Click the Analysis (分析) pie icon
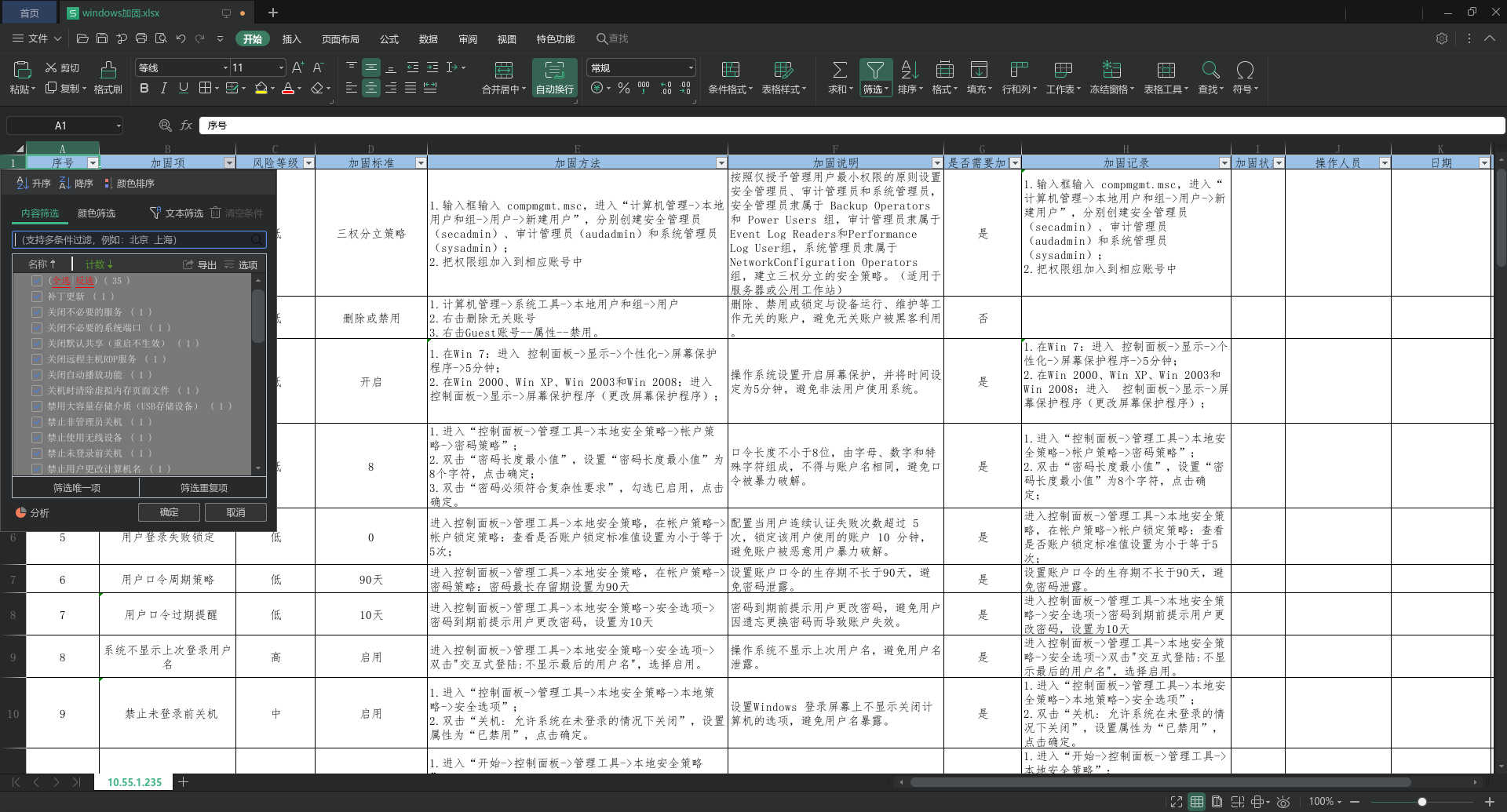 pyautogui.click(x=21, y=512)
